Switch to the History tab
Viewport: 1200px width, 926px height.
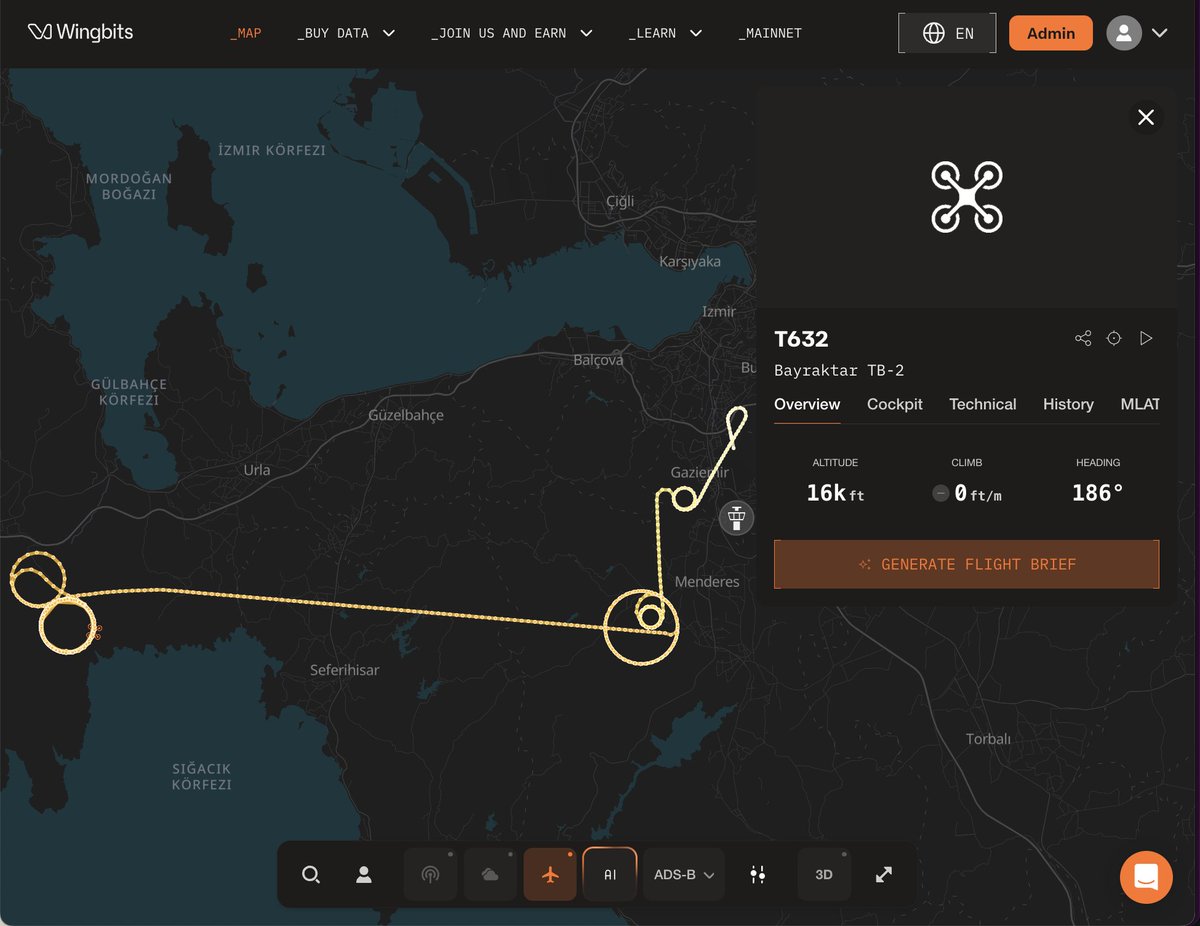[1068, 404]
